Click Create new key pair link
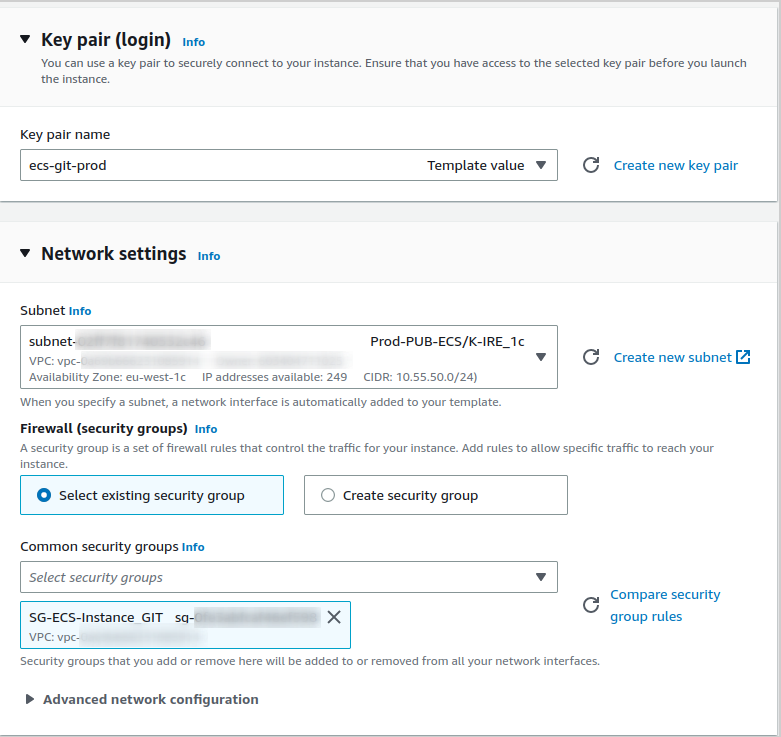 675,165
